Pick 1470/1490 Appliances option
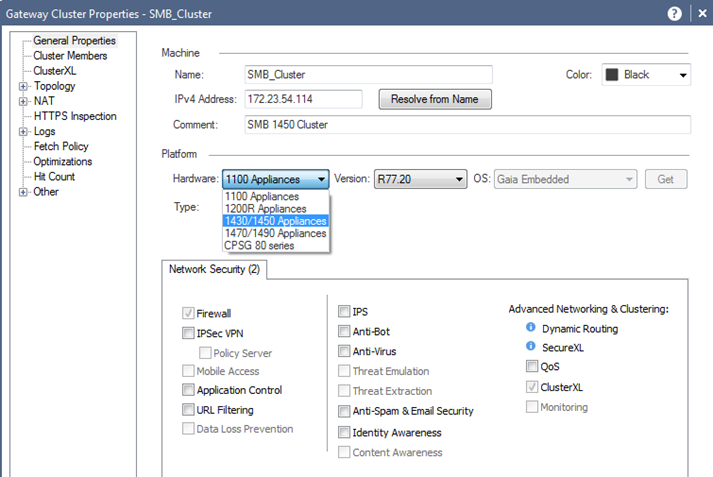This screenshot has width=713, height=477. (276, 233)
